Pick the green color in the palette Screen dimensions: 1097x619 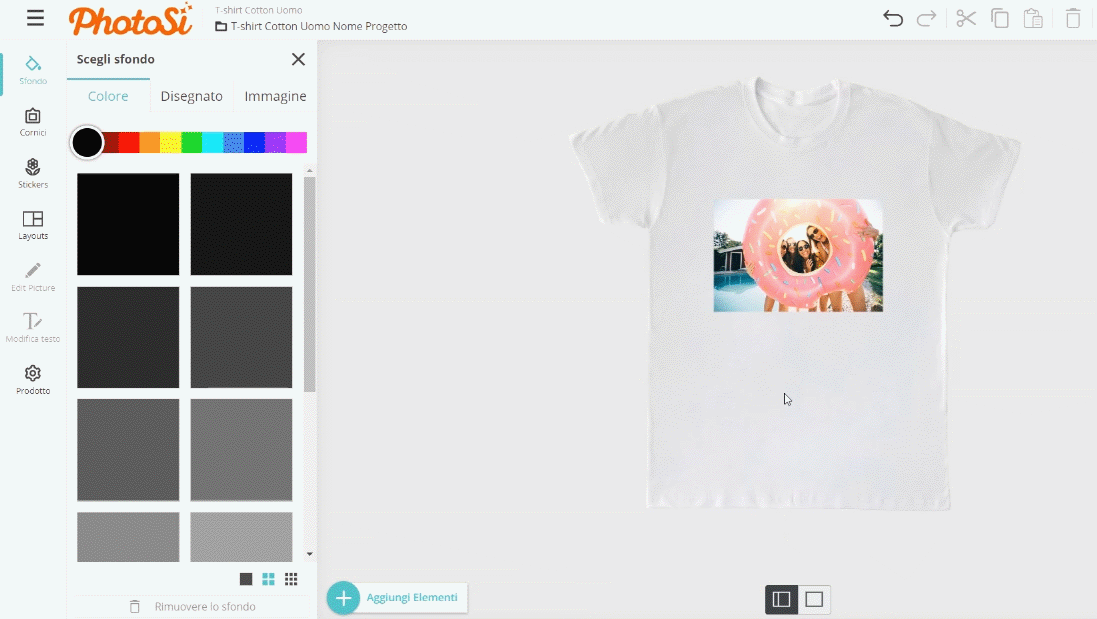click(191, 143)
